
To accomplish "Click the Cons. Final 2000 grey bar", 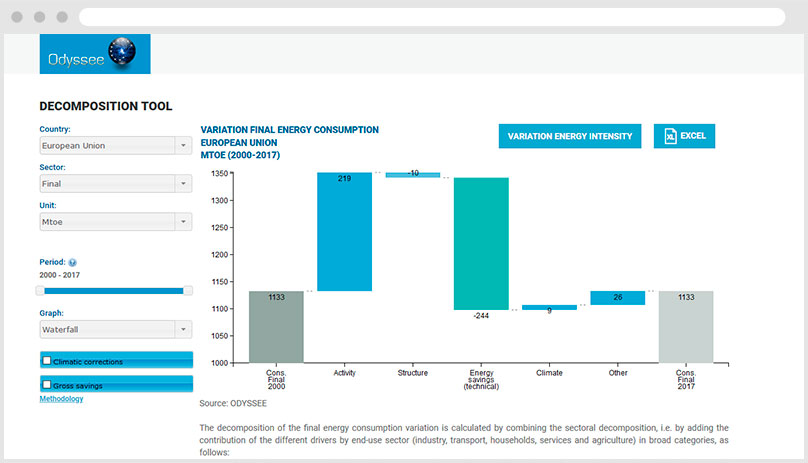I will [x=275, y=326].
